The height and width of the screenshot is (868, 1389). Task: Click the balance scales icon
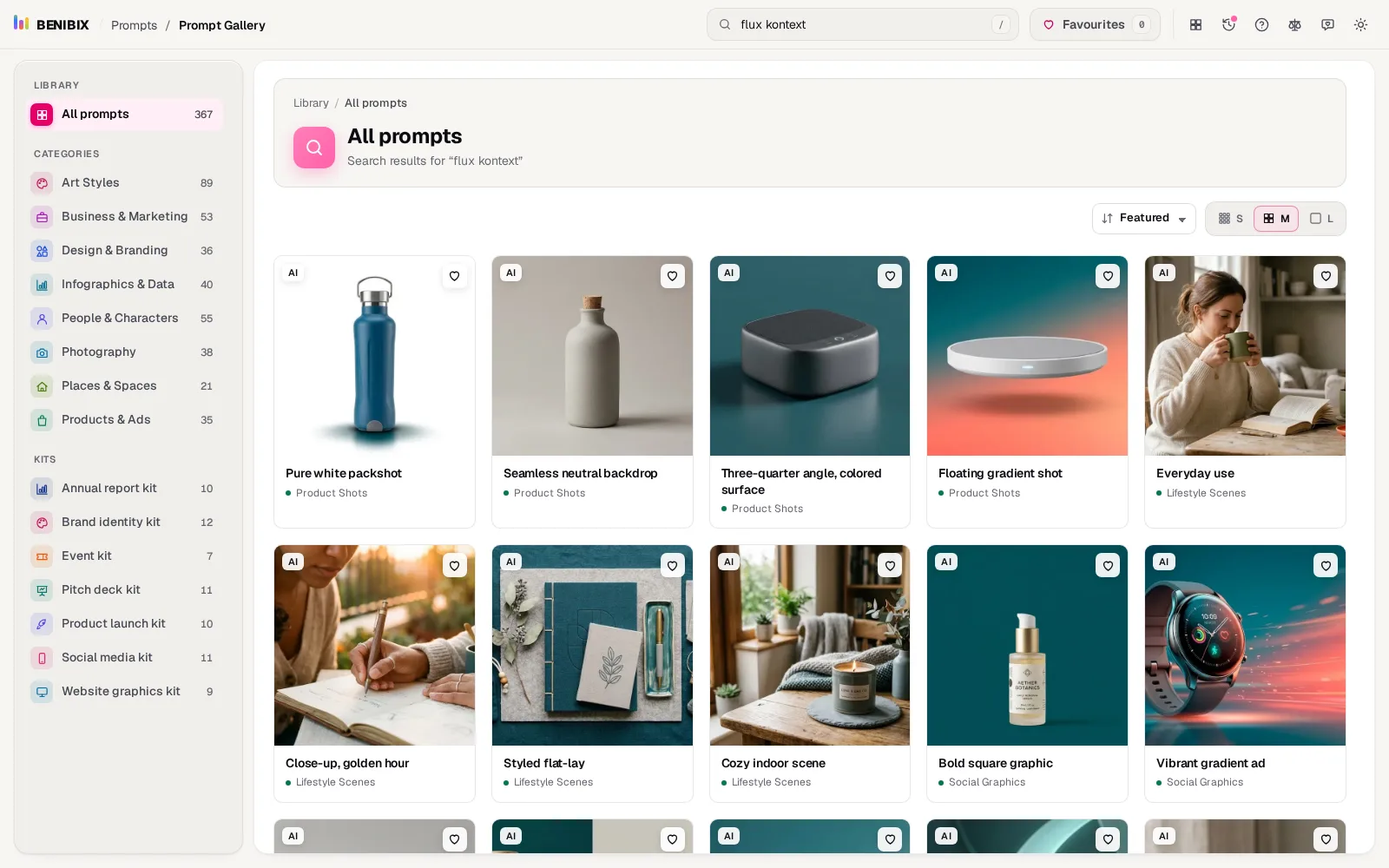(1294, 25)
